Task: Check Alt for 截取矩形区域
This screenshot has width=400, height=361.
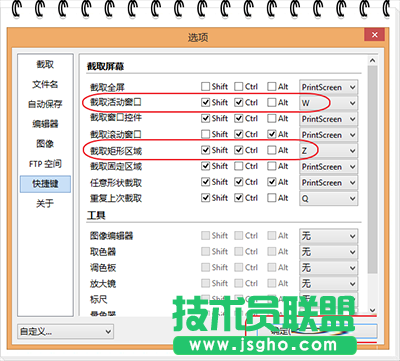Action: 272,150
